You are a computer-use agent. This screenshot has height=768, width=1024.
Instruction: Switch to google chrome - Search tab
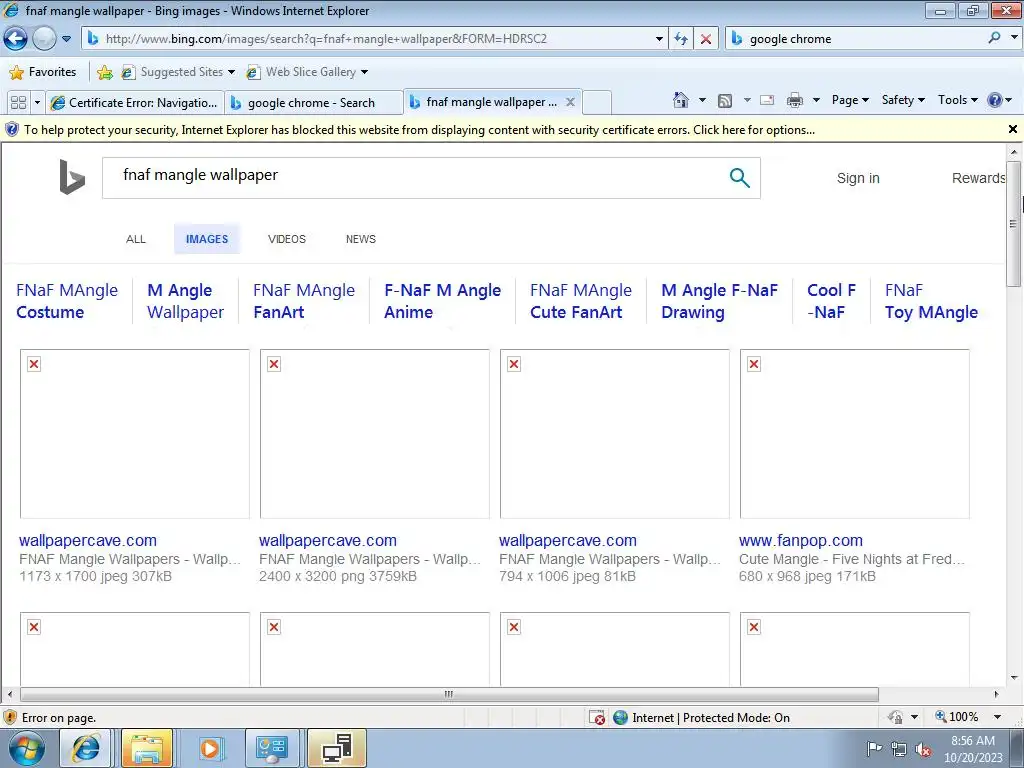pos(313,103)
